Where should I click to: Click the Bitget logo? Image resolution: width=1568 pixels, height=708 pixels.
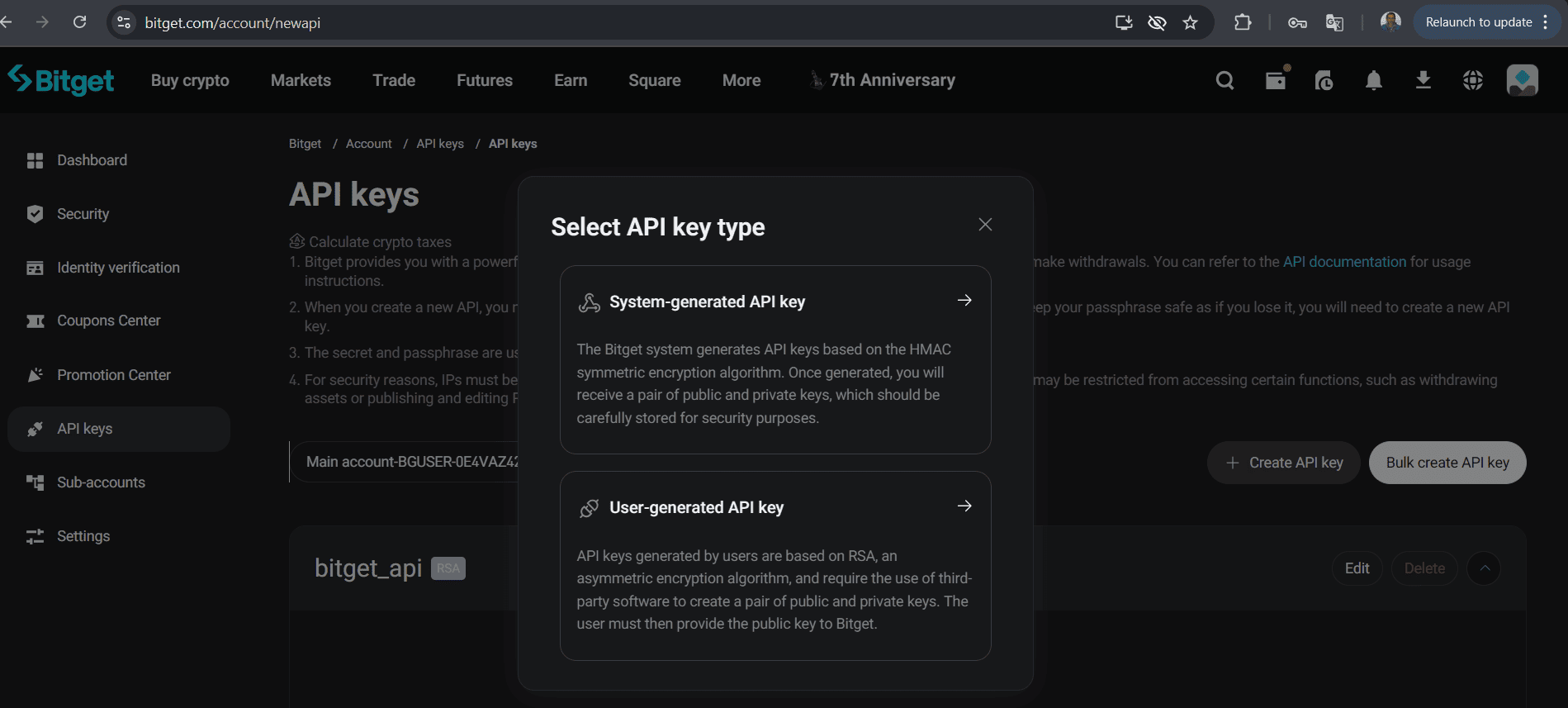pyautogui.click(x=61, y=80)
